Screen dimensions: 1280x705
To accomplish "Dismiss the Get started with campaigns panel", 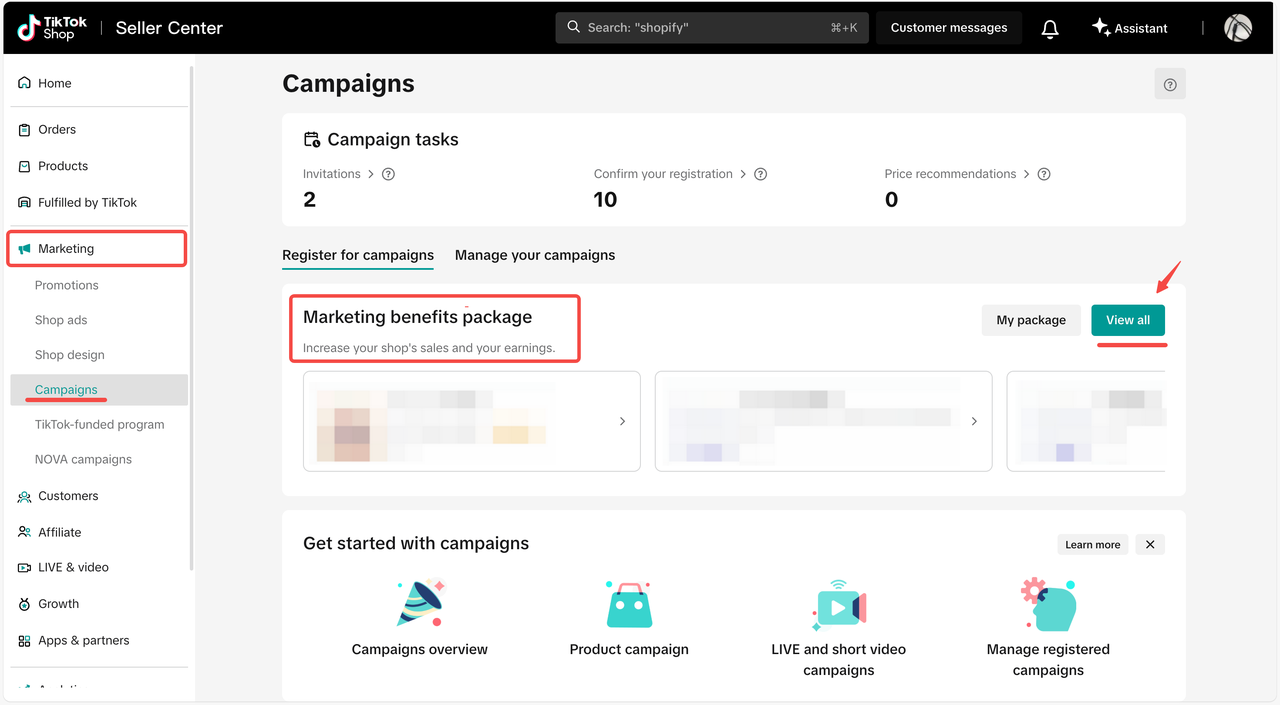I will (1150, 545).
